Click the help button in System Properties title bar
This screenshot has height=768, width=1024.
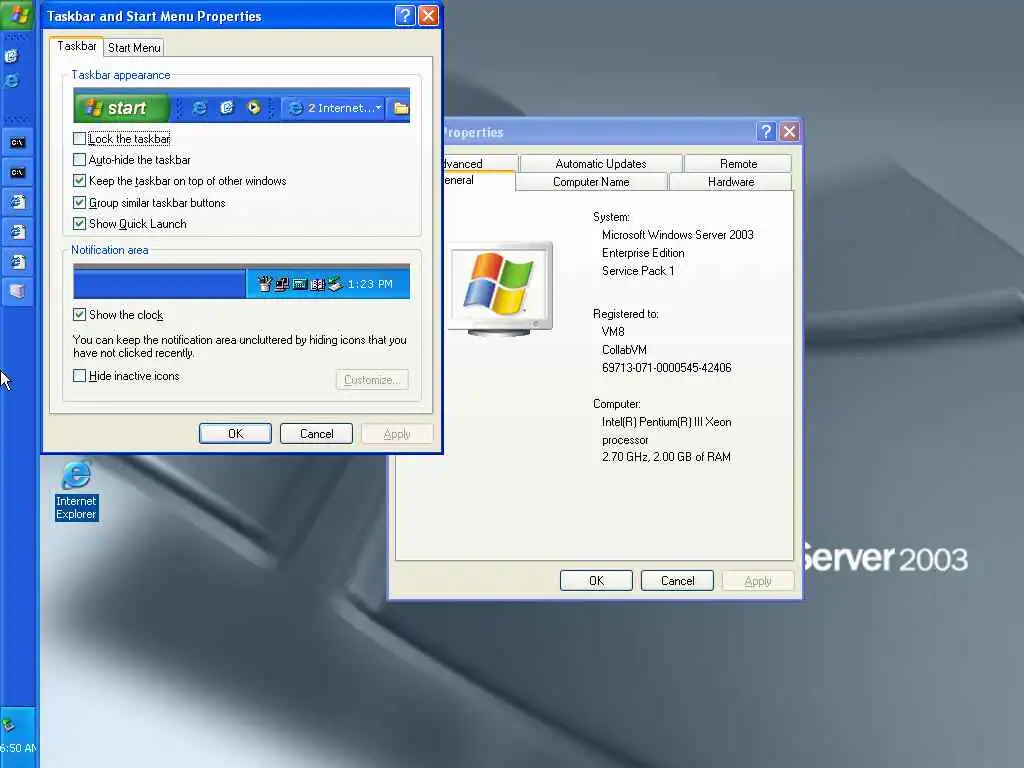coord(766,132)
